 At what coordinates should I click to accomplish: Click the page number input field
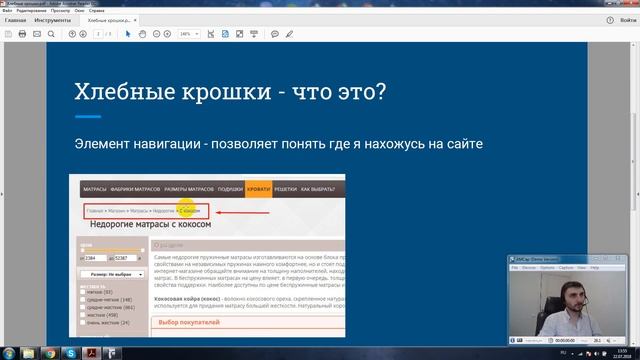pos(98,34)
